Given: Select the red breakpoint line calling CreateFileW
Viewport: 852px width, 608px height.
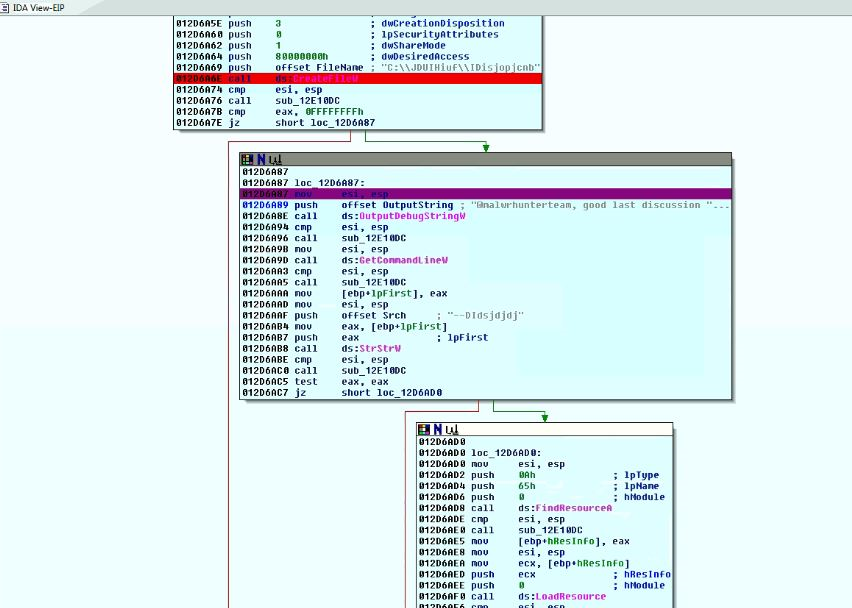Looking at the screenshot, I should click(x=358, y=78).
